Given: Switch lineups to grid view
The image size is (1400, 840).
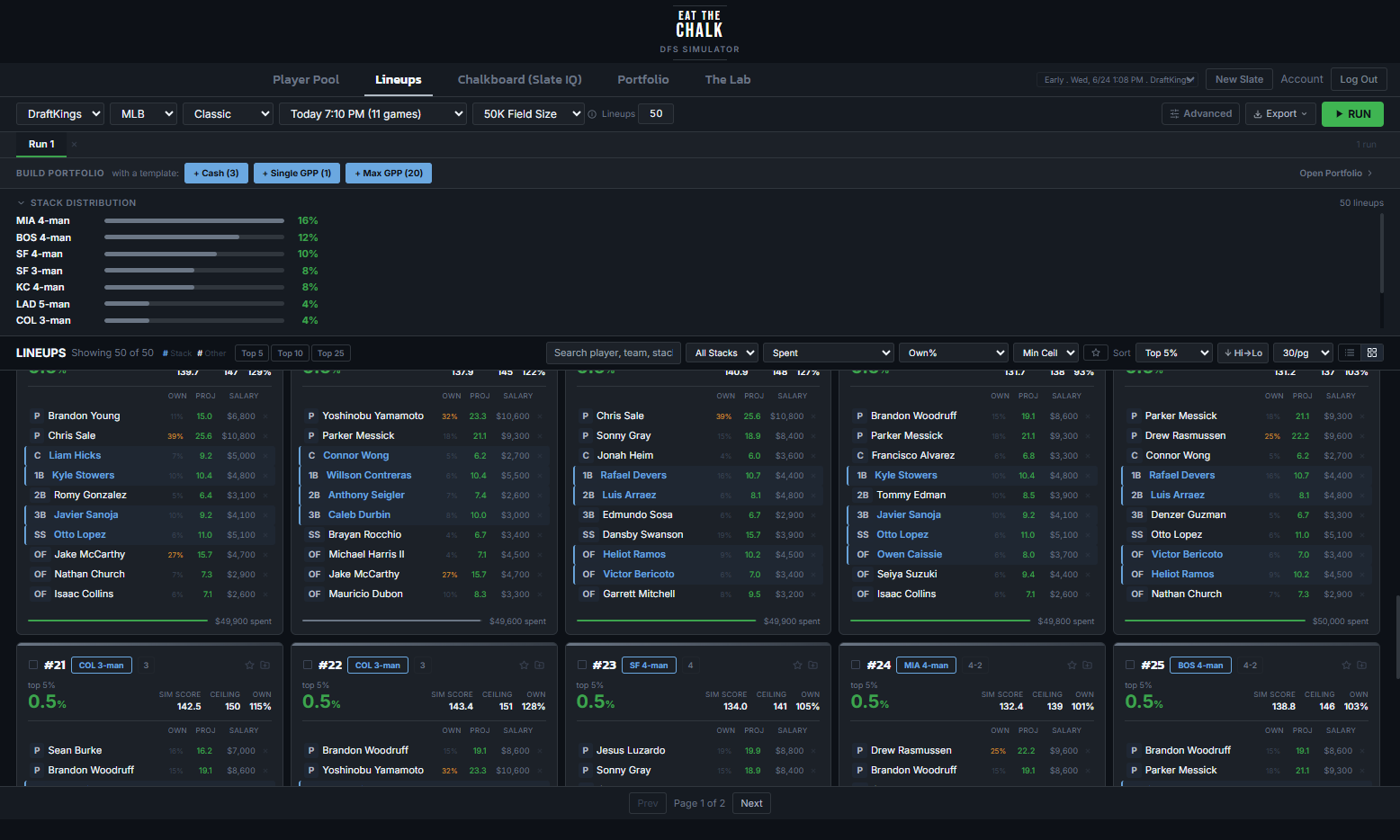Looking at the screenshot, I should [1372, 353].
